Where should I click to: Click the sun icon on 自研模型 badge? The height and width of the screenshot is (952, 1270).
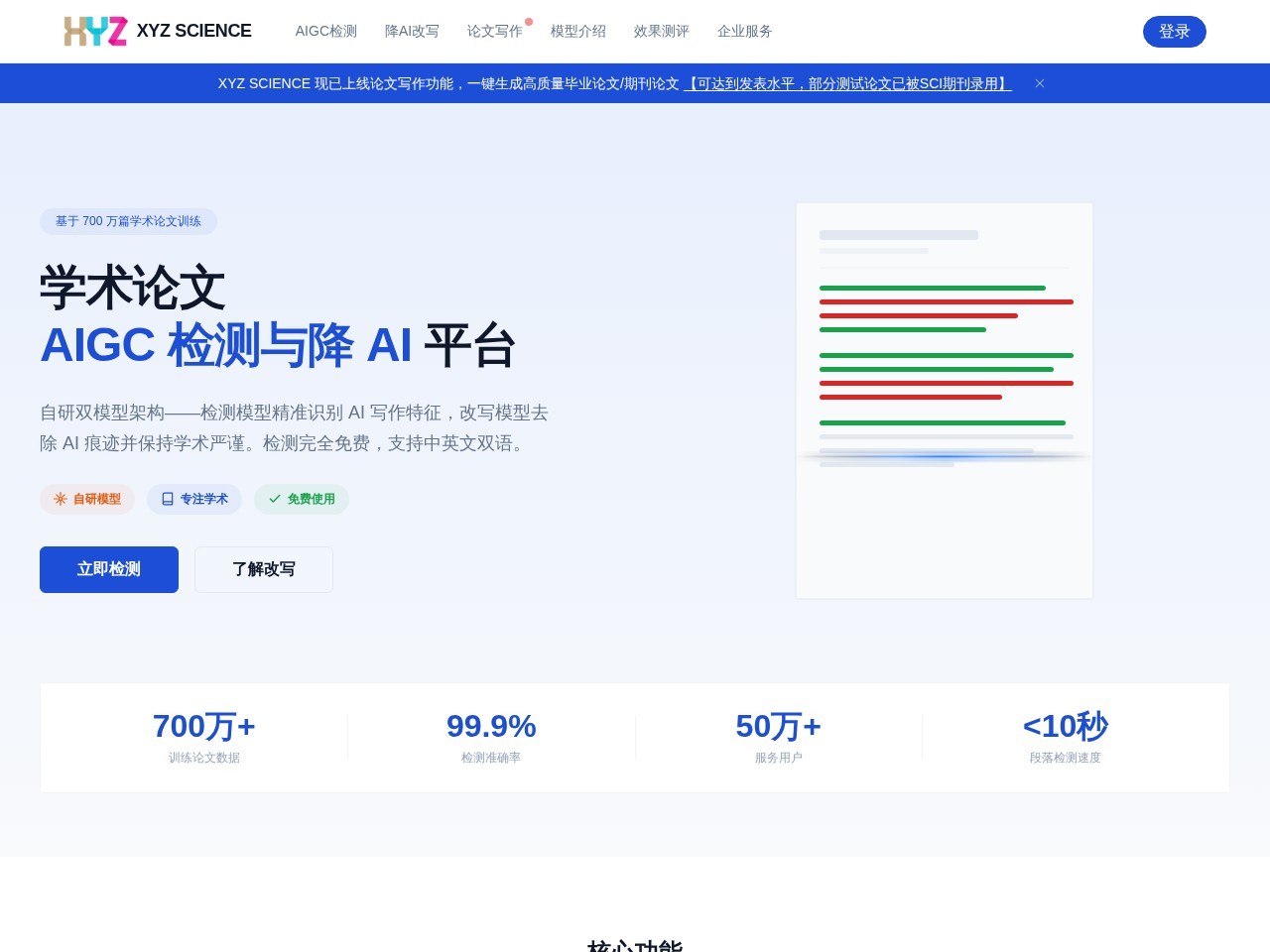click(61, 499)
